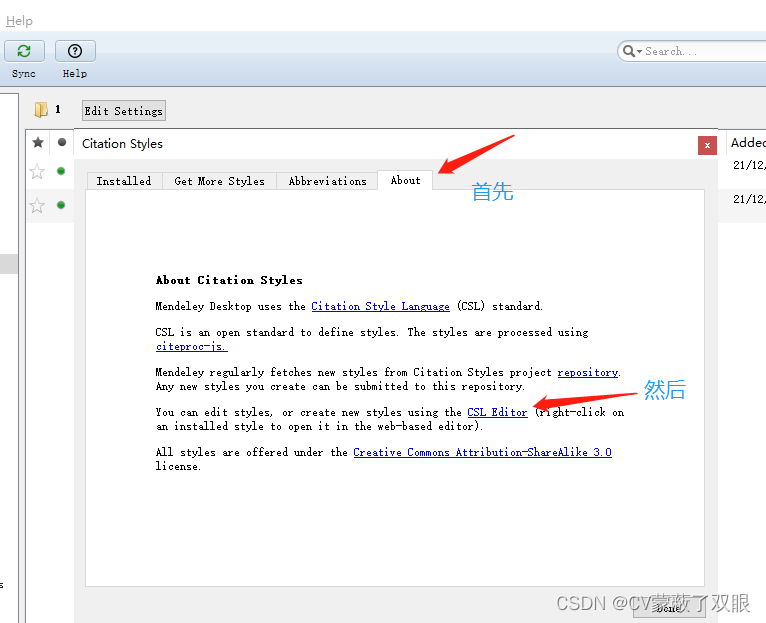Click the folder icon beside Edit Settings
766x623 pixels.
point(41,109)
